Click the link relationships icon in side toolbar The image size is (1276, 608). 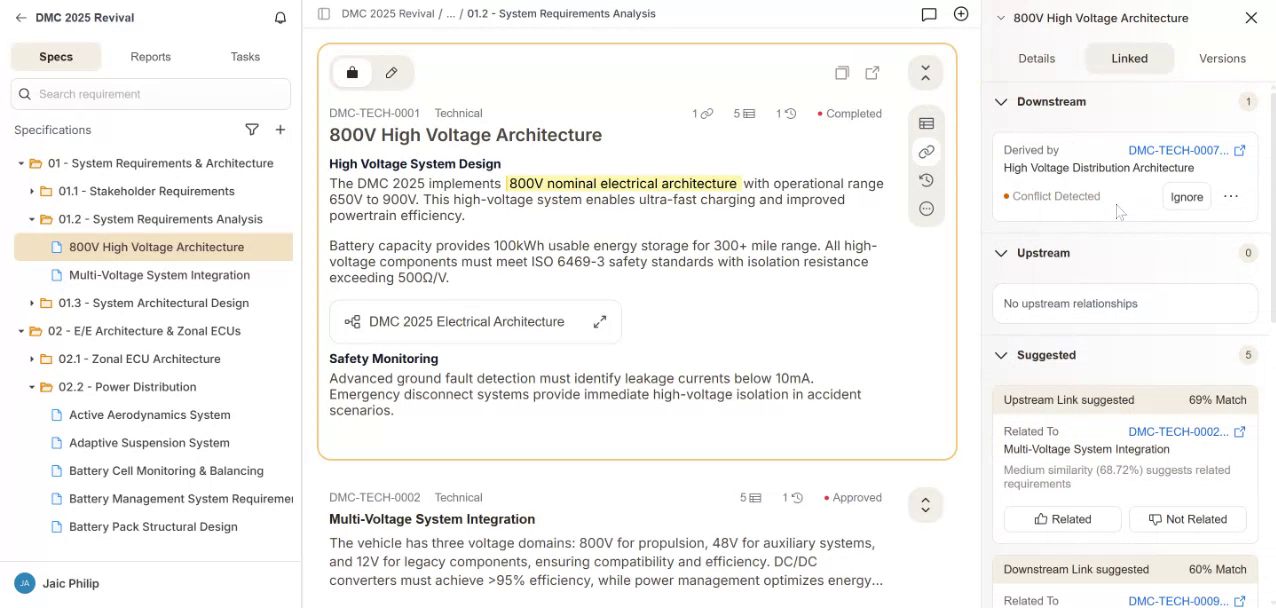coord(926,152)
